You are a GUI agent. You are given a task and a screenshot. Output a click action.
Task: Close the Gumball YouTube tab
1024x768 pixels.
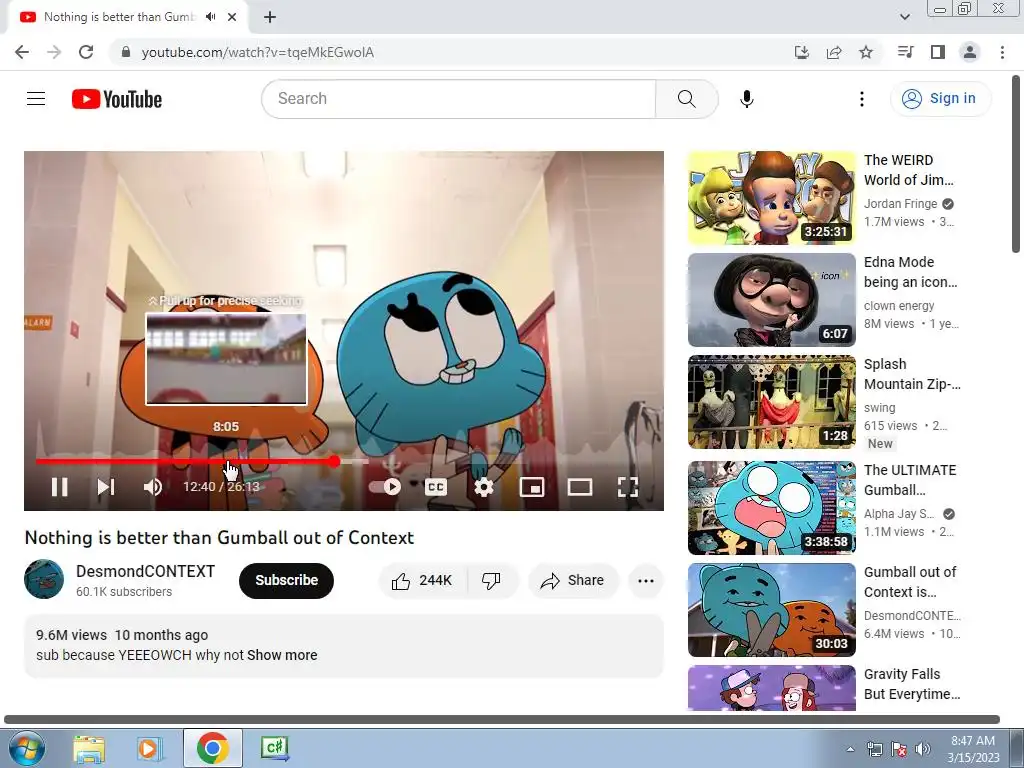(232, 17)
